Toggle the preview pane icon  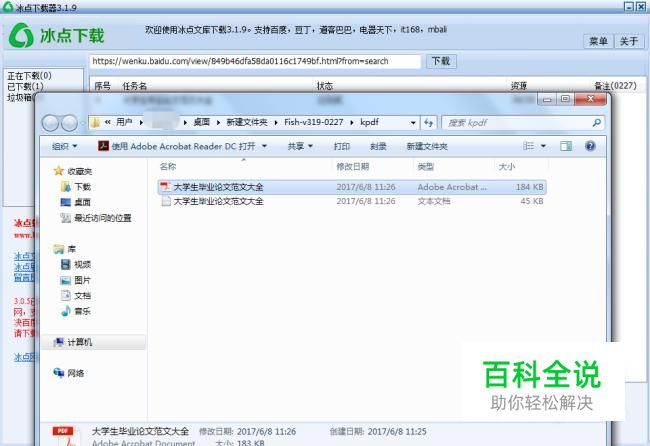coord(566,145)
